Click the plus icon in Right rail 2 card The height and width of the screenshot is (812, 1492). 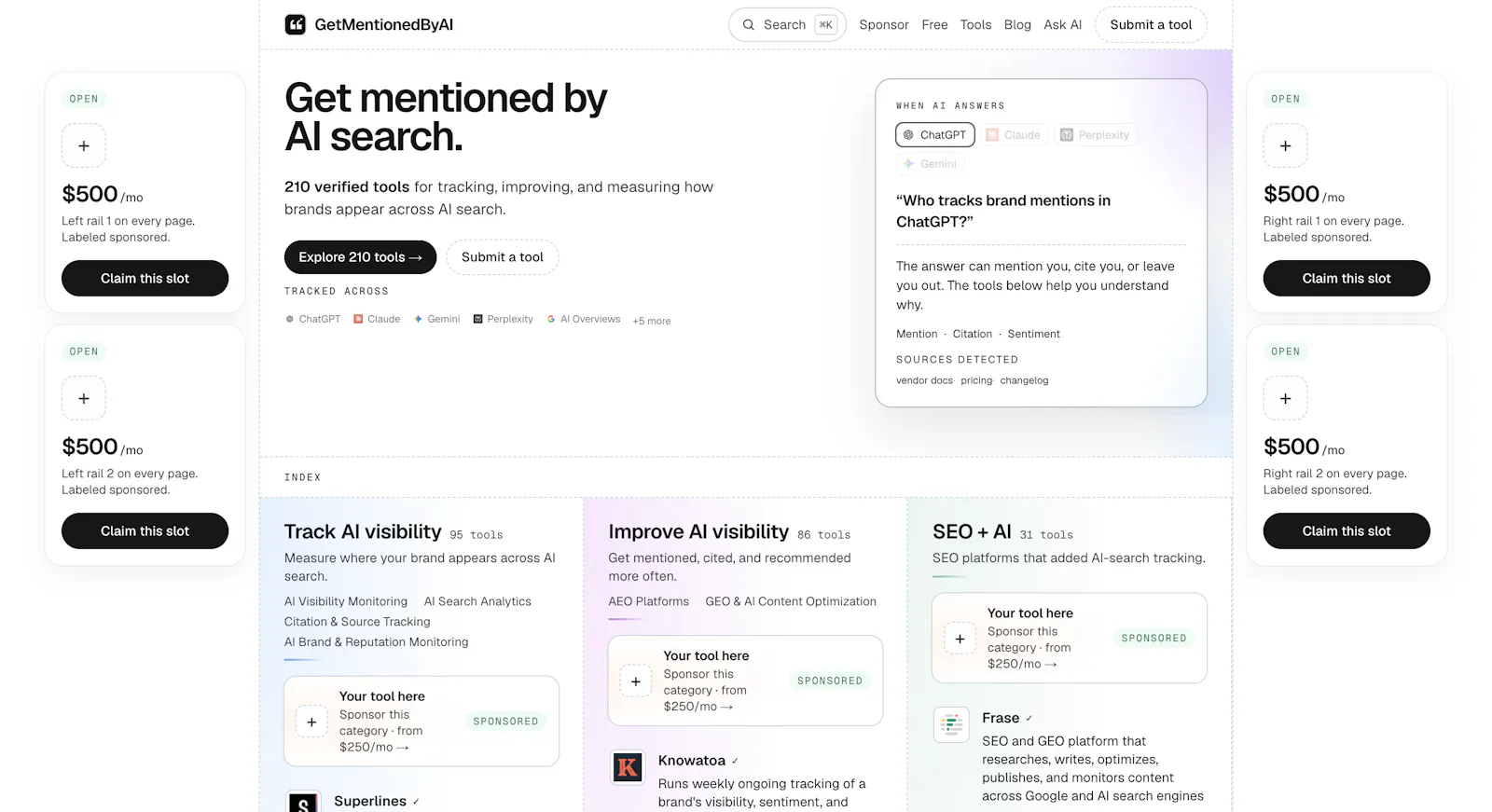pos(1285,398)
